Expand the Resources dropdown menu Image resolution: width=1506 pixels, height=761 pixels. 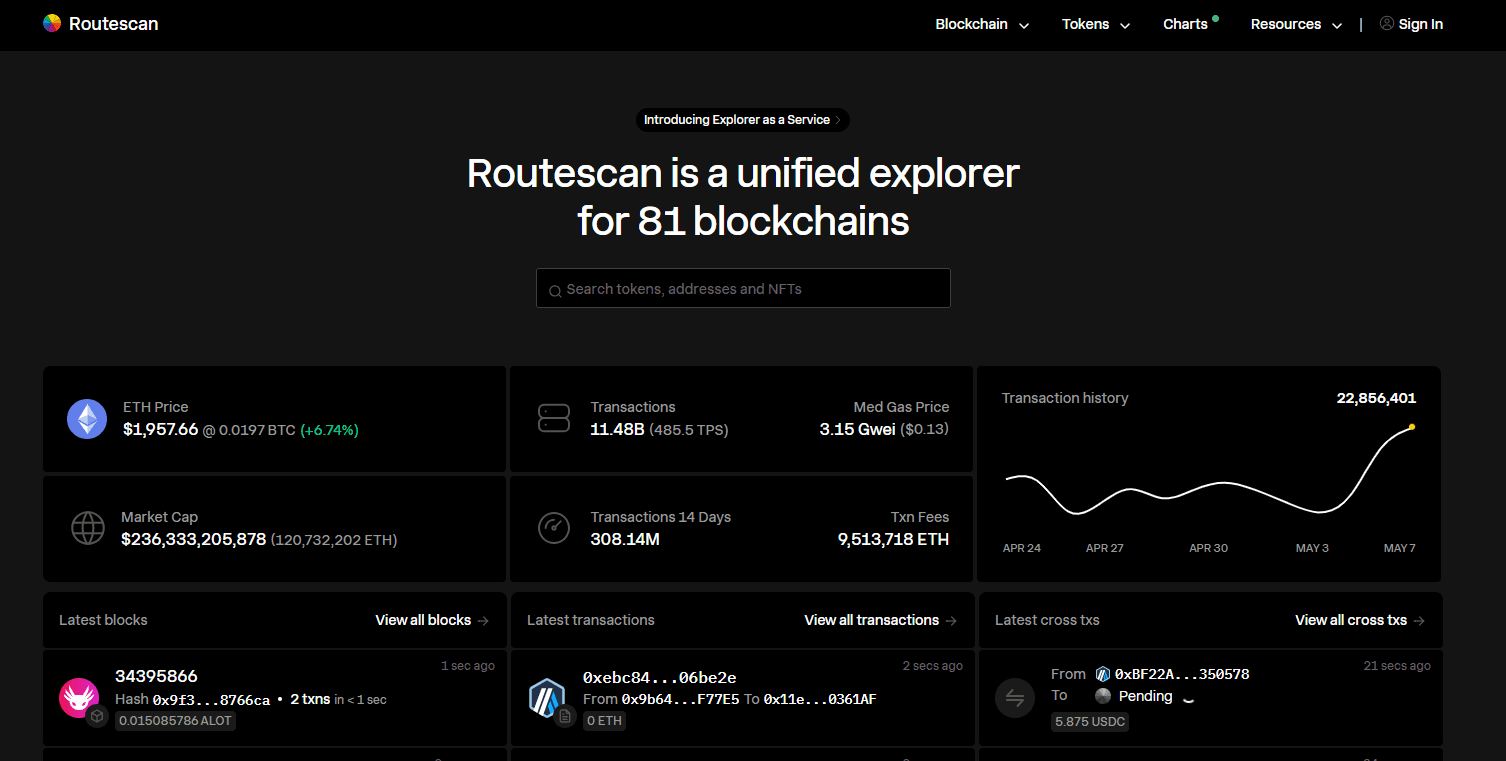tap(1296, 24)
